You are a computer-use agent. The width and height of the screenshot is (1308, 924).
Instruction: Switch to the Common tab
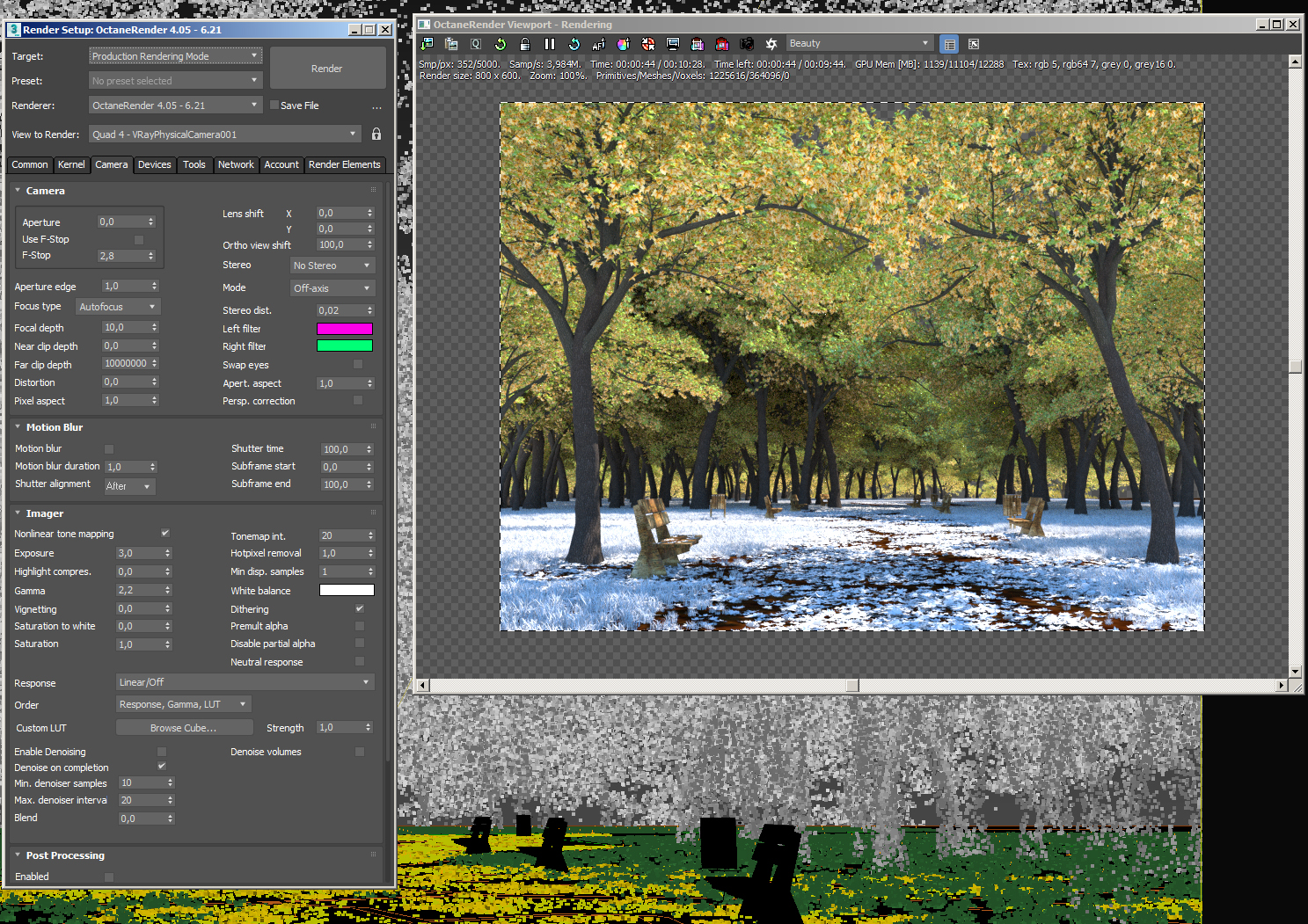click(30, 164)
